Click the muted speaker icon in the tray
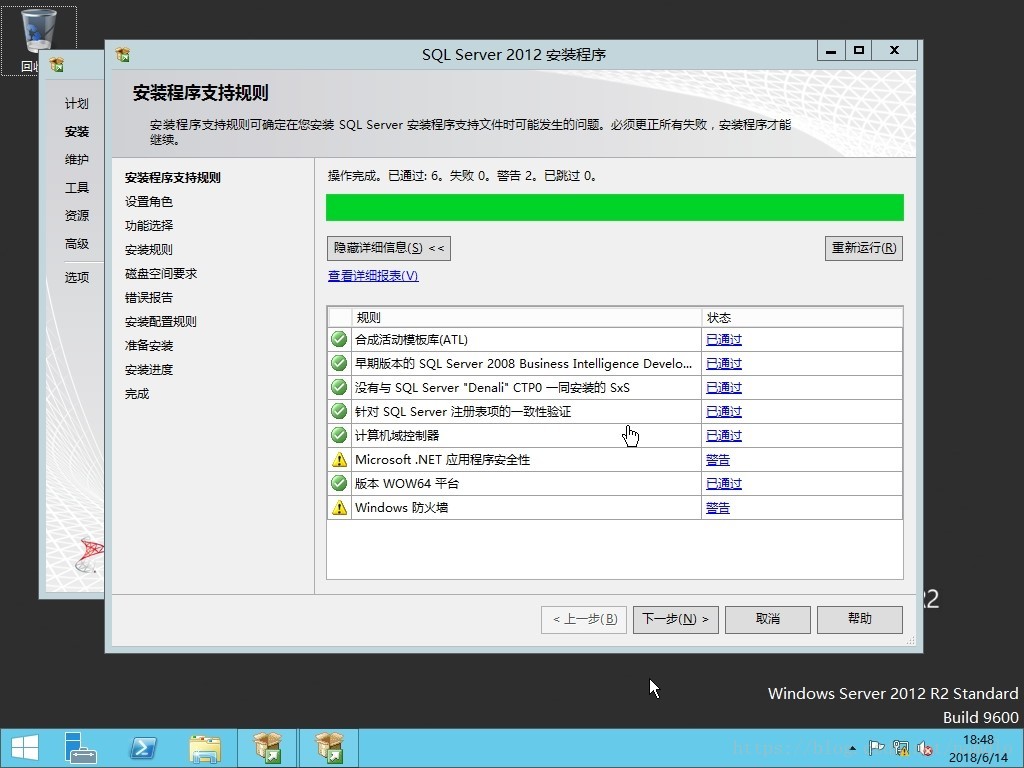Viewport: 1024px width, 768px height. point(924,748)
